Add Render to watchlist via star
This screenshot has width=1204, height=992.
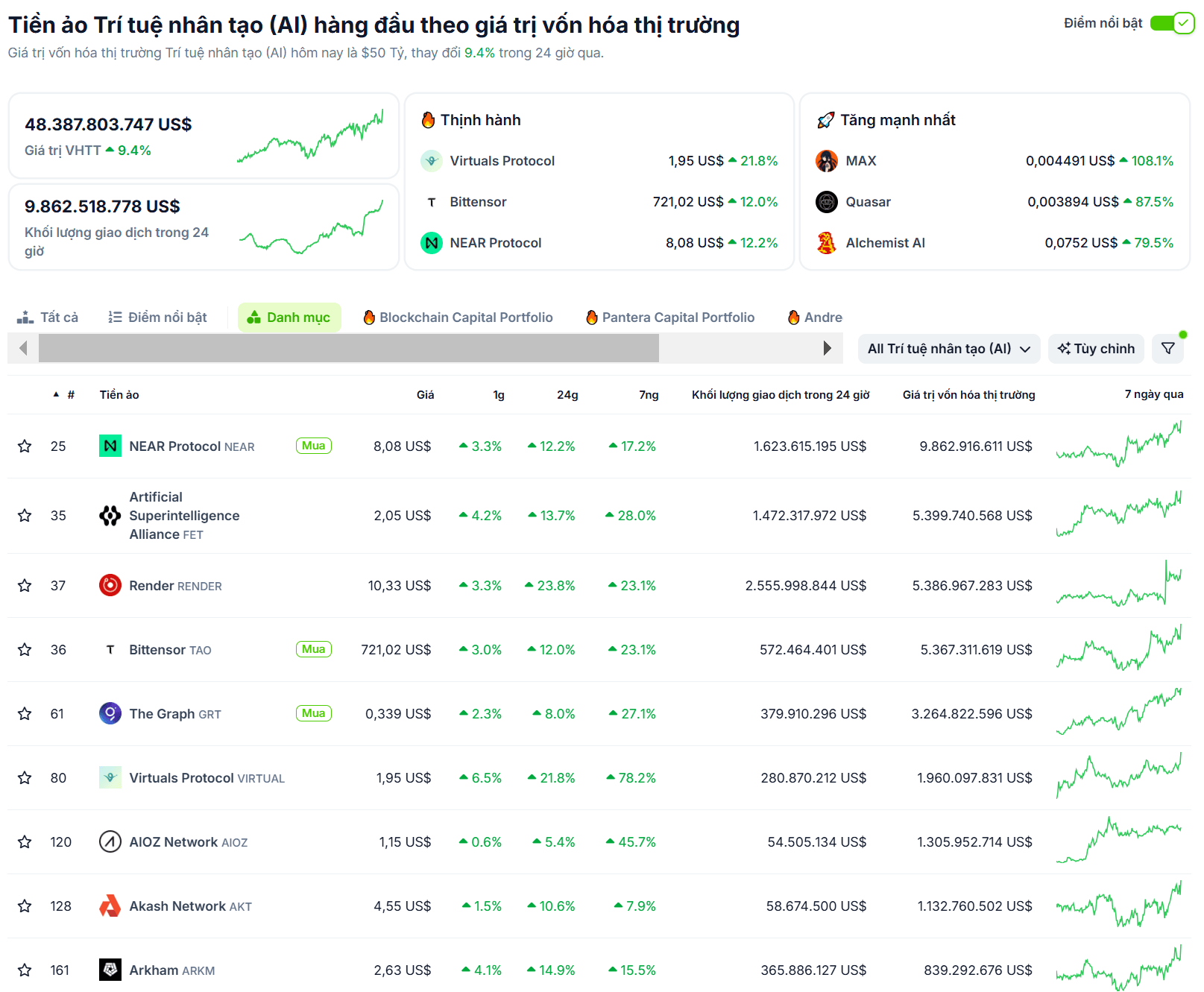(x=25, y=585)
